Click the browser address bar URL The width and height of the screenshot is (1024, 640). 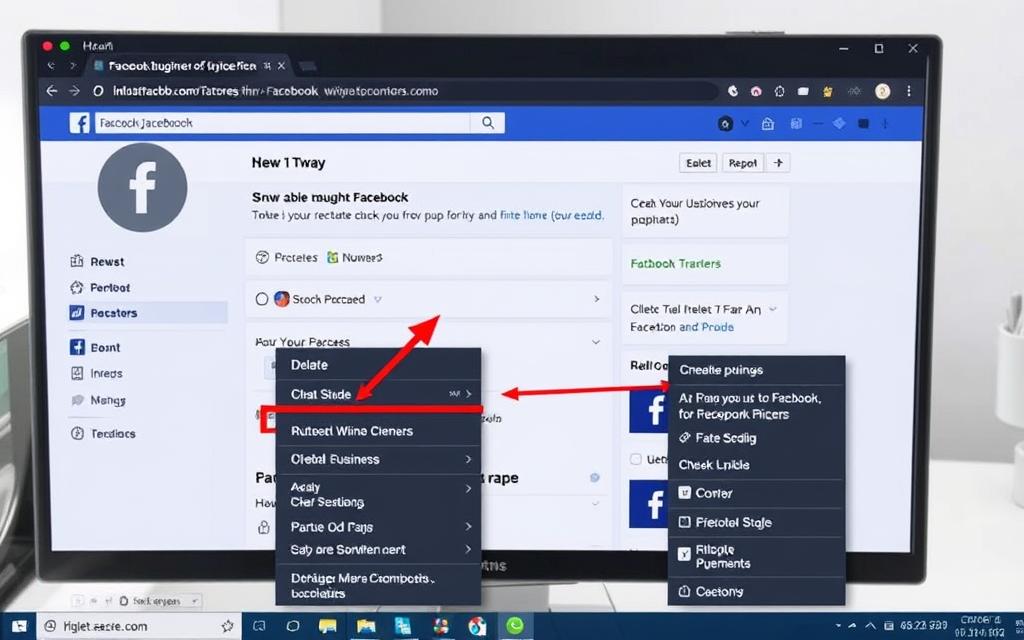(275, 91)
